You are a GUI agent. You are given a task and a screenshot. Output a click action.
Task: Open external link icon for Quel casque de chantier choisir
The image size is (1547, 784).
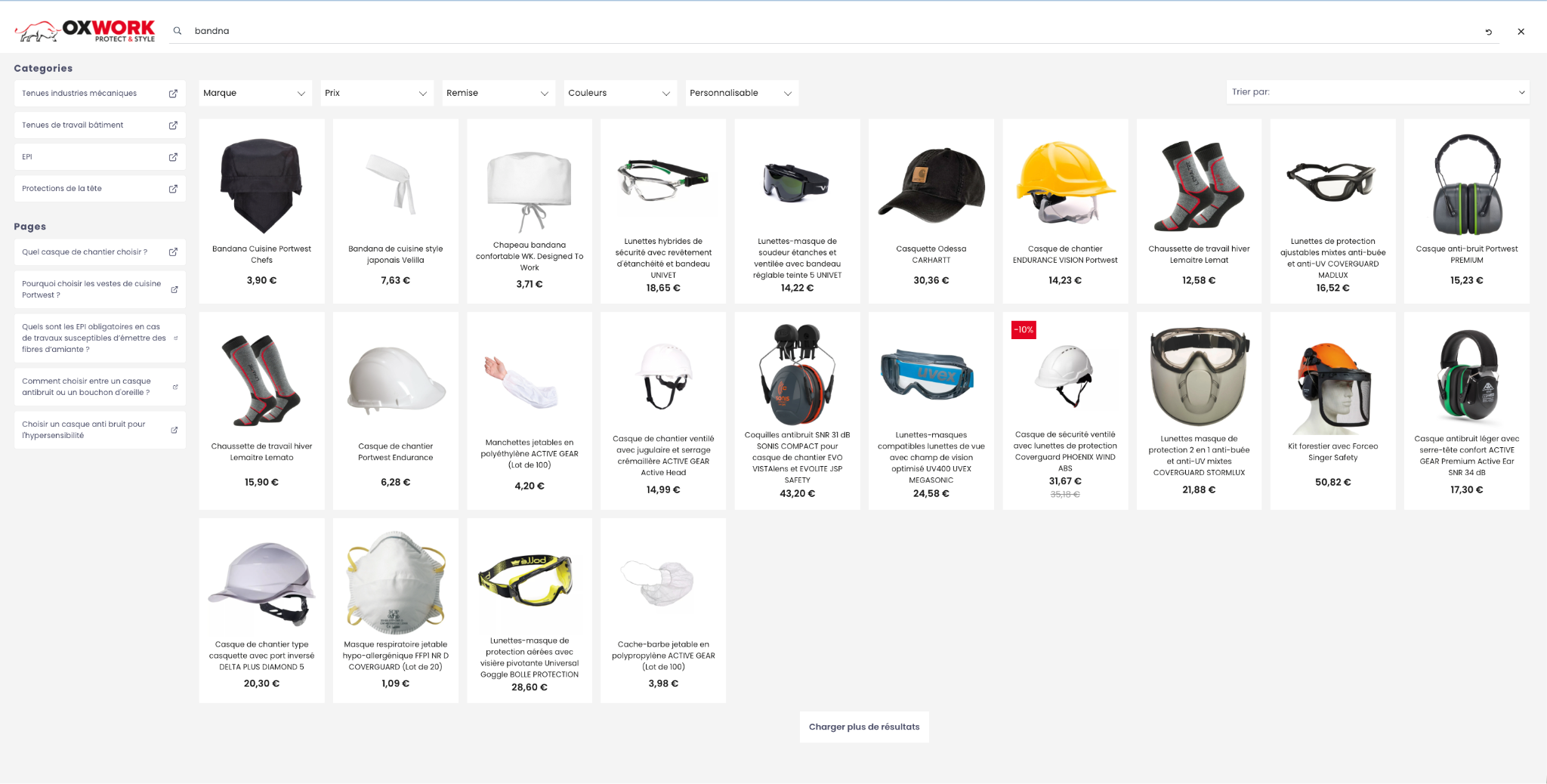click(173, 252)
